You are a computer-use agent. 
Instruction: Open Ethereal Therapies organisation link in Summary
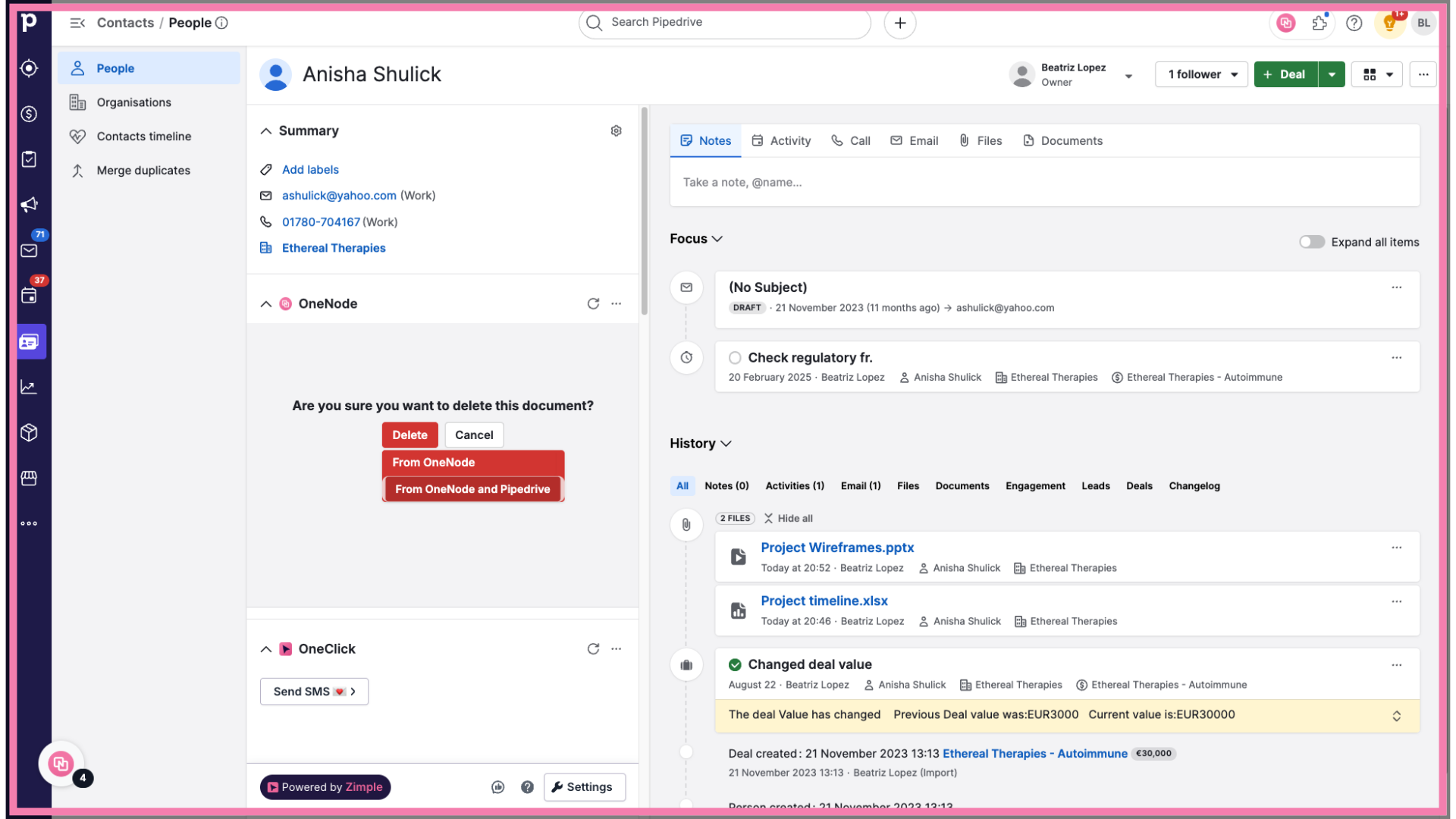334,248
